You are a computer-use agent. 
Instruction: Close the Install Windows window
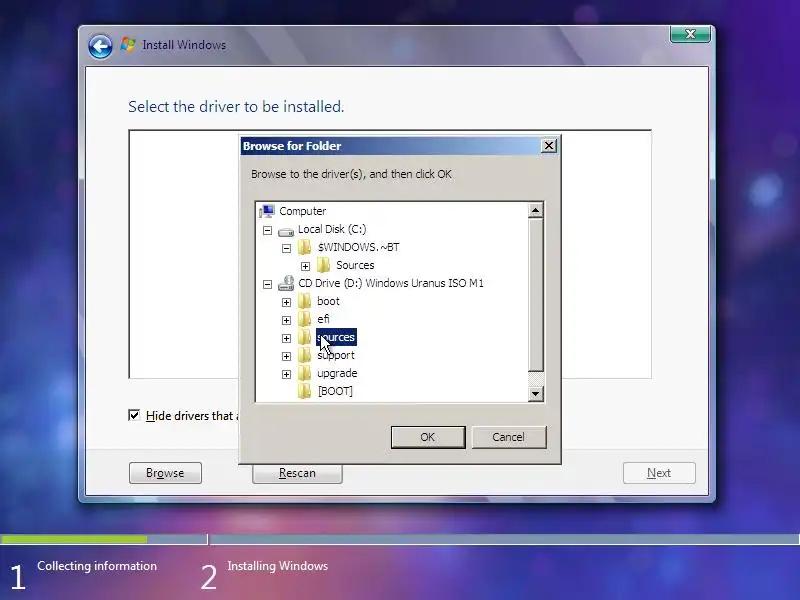click(690, 34)
